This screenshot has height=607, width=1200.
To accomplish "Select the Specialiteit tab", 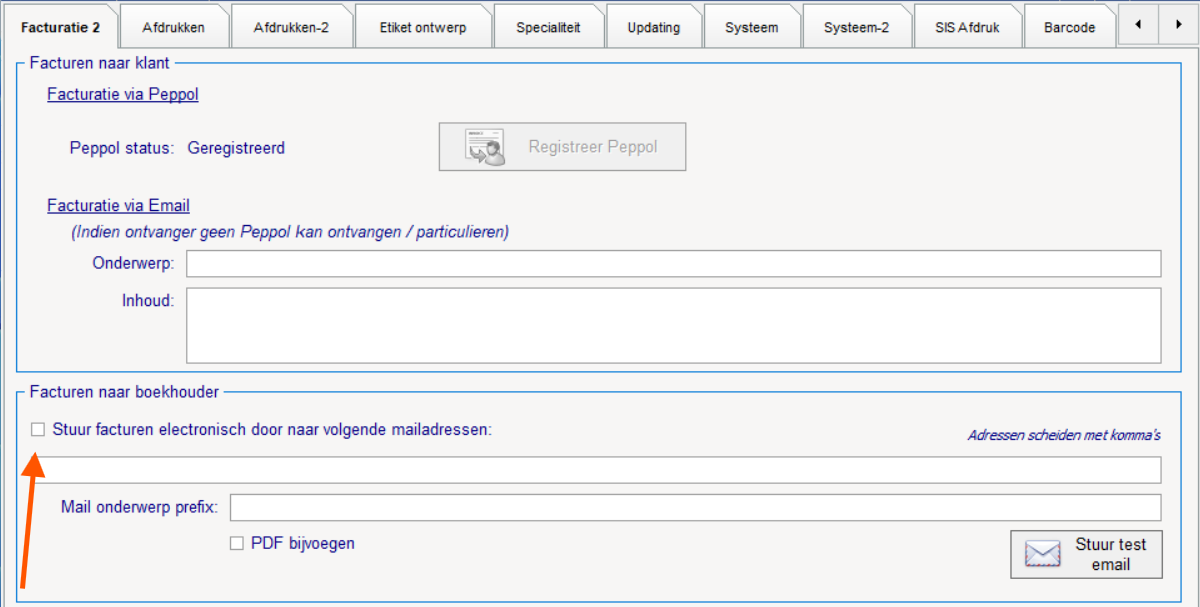I will click(548, 27).
